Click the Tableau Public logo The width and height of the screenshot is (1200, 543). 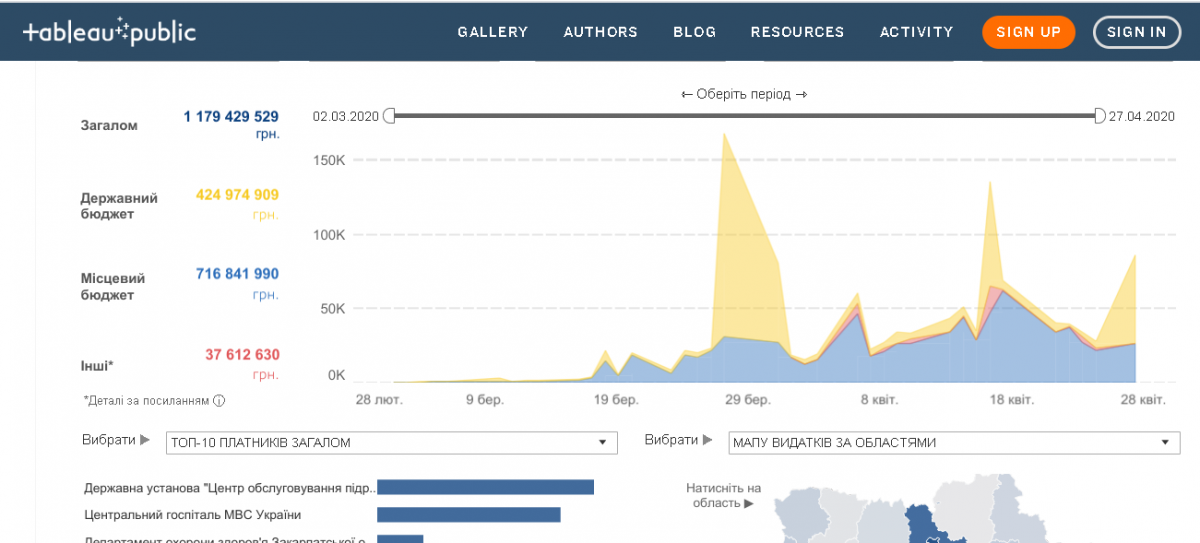pos(109,32)
